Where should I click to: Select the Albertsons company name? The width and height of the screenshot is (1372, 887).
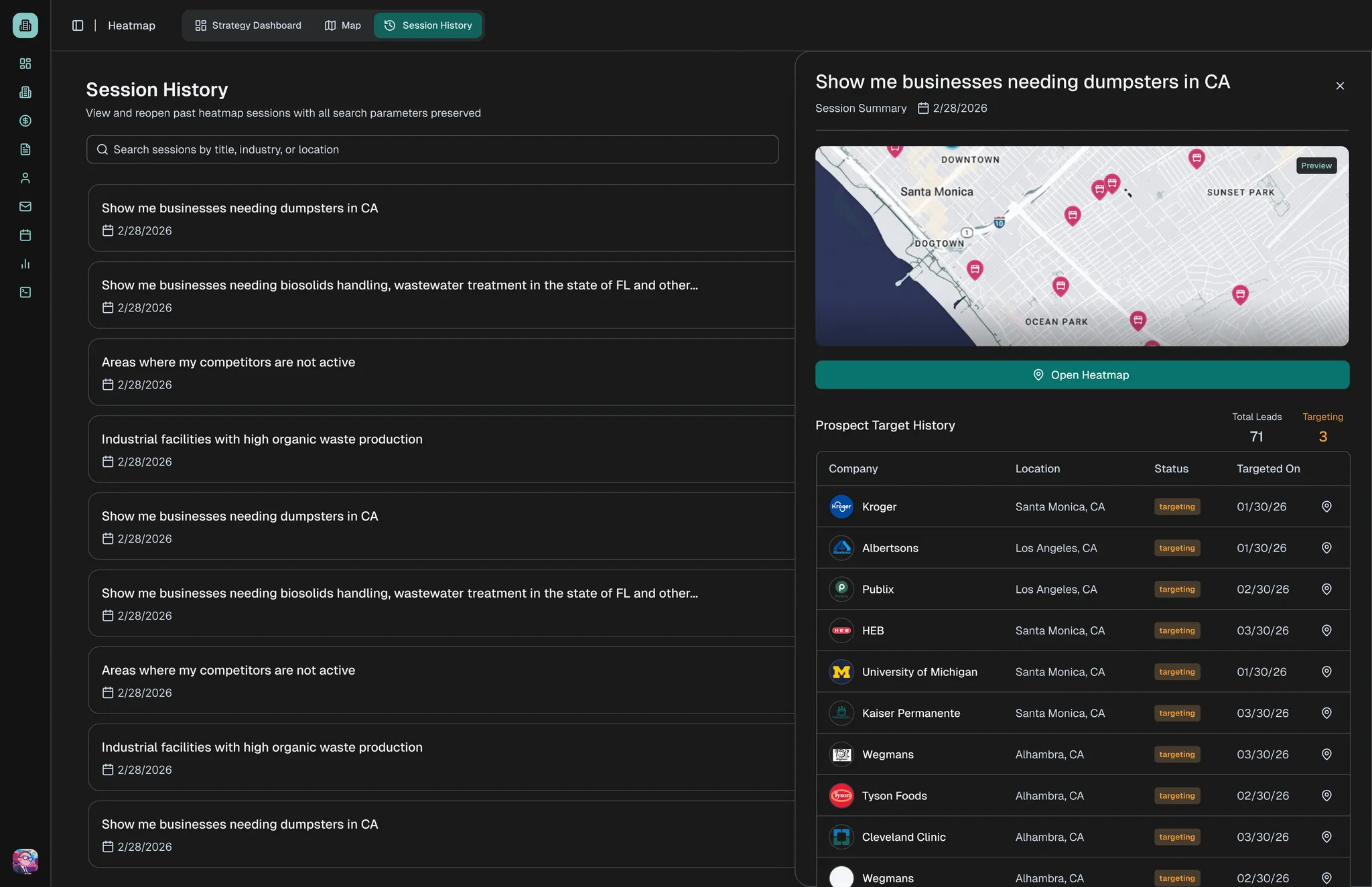(890, 548)
